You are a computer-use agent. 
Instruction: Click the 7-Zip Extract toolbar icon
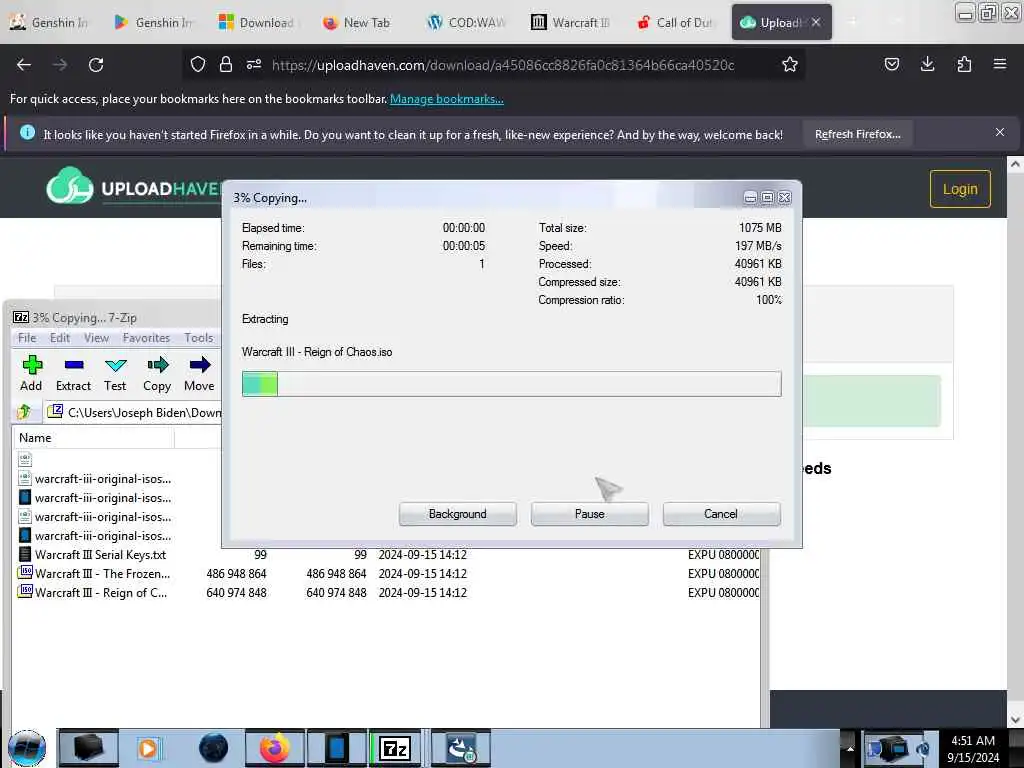tap(73, 374)
